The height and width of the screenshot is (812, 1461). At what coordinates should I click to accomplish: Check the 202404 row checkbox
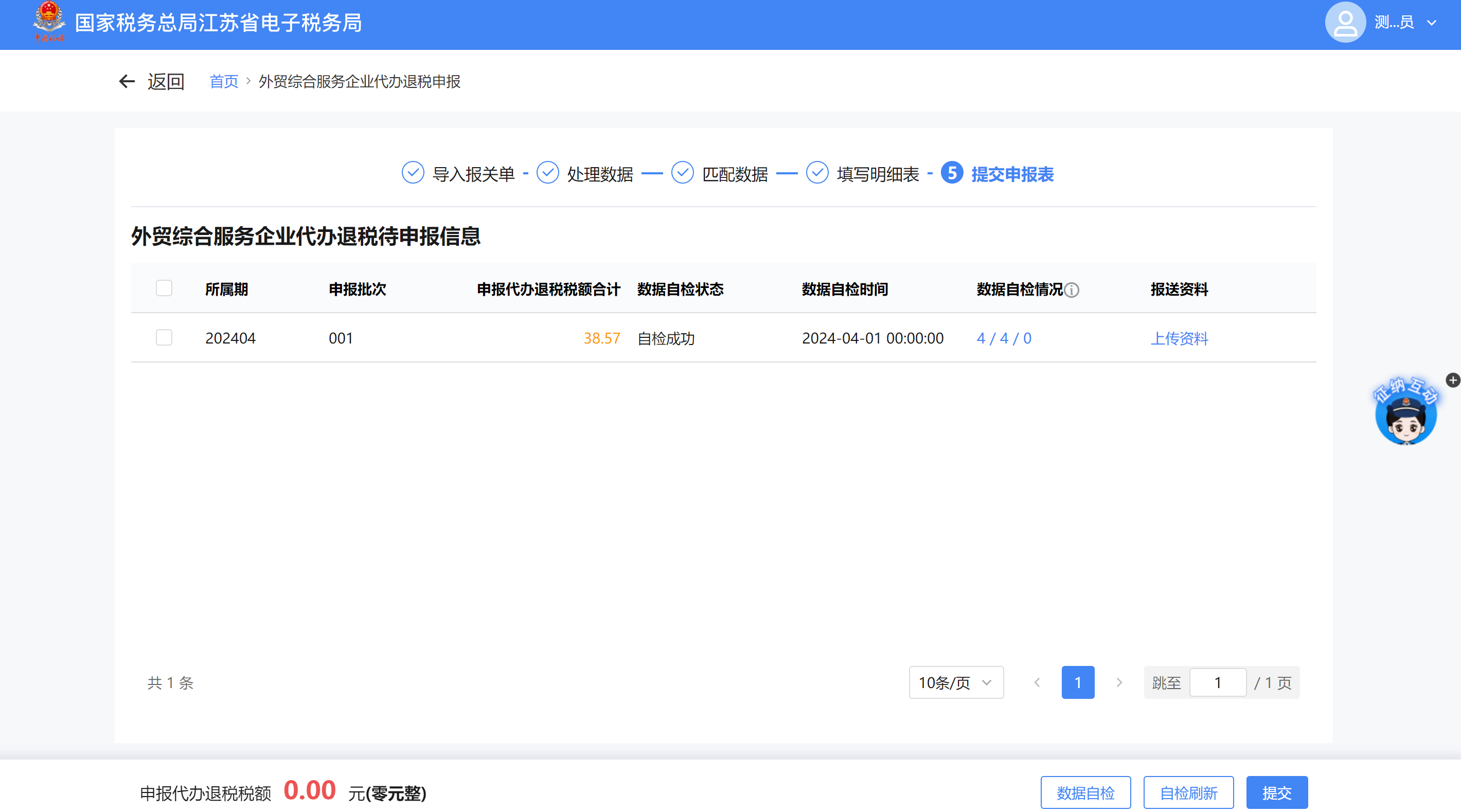pos(164,338)
